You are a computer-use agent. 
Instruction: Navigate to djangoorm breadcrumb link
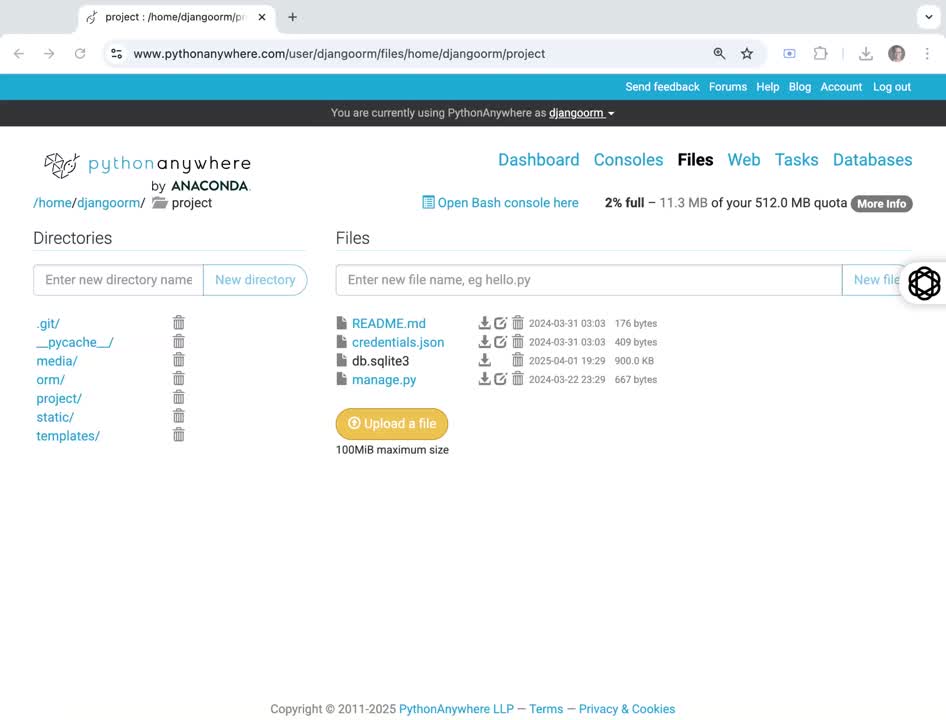pos(109,203)
